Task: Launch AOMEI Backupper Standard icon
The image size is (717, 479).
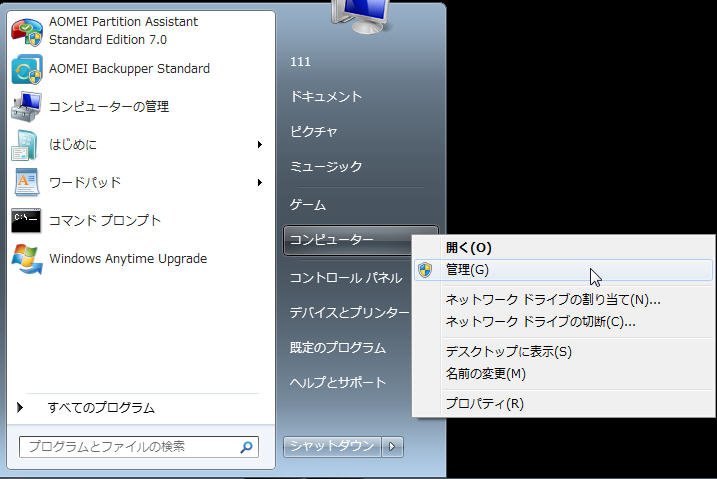Action: click(27, 69)
